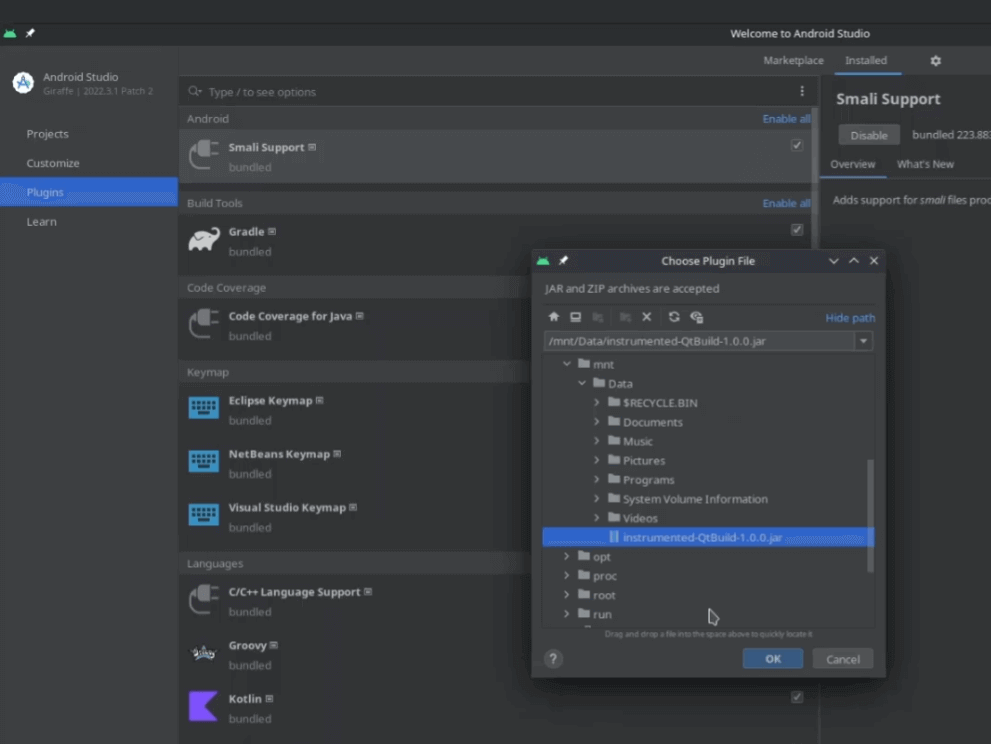
Task: Select the Groovy plugin logo icon
Action: click(x=204, y=653)
